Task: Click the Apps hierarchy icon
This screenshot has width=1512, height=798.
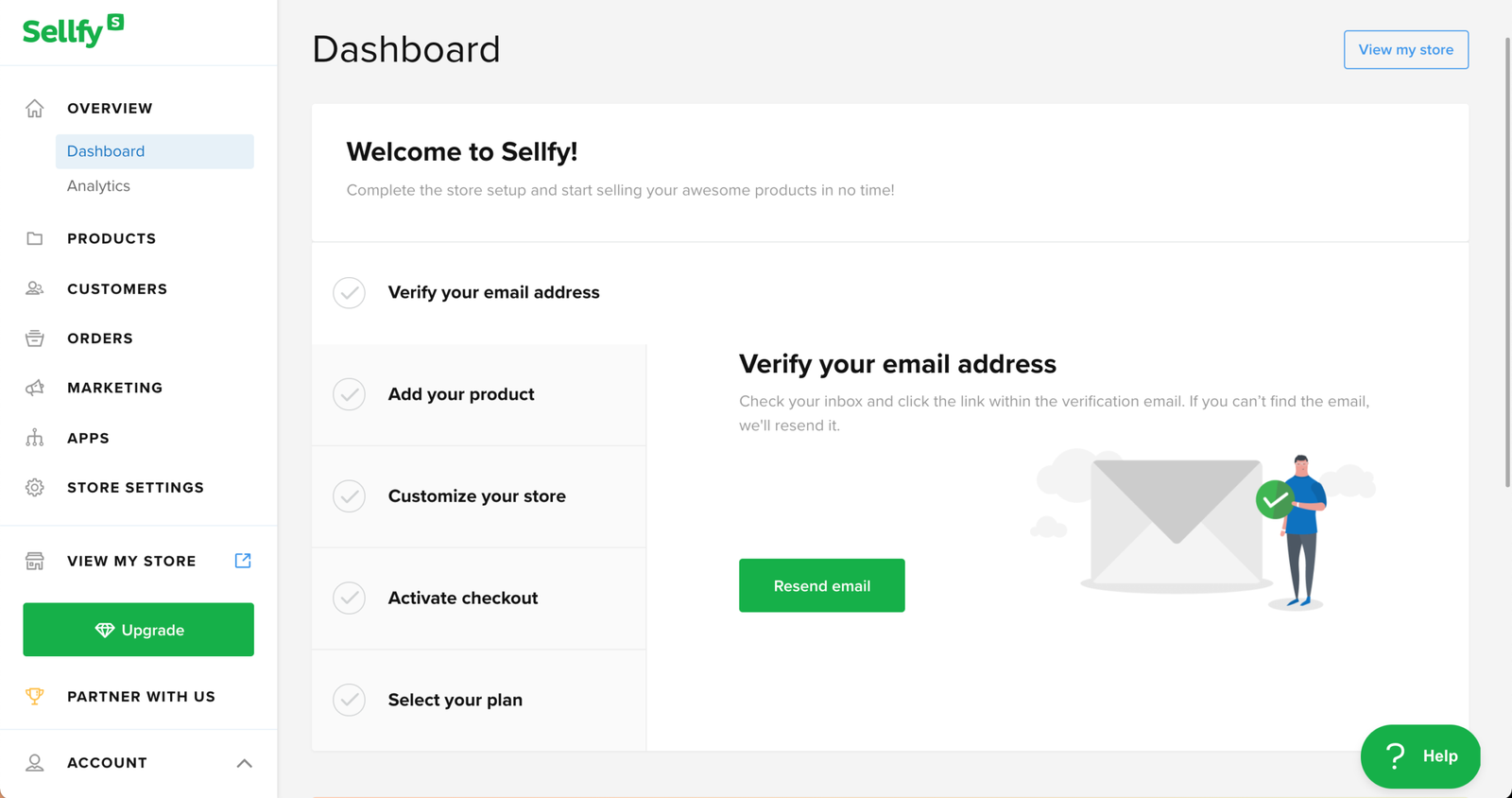Action: pyautogui.click(x=35, y=438)
